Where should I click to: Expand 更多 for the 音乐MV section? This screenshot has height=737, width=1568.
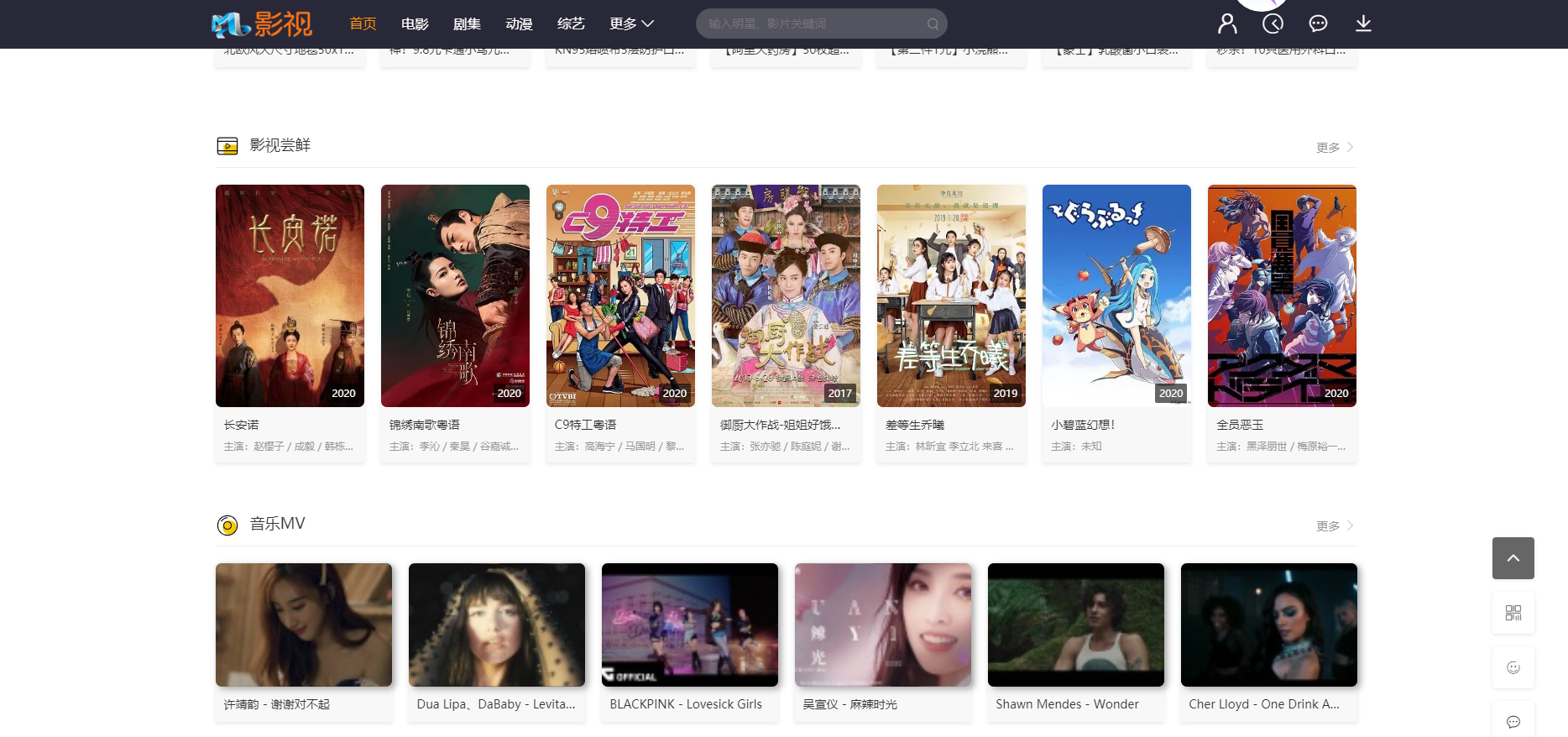(x=1334, y=526)
